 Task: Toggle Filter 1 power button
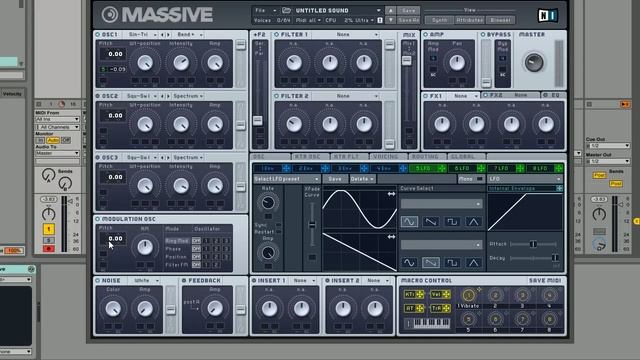277,35
